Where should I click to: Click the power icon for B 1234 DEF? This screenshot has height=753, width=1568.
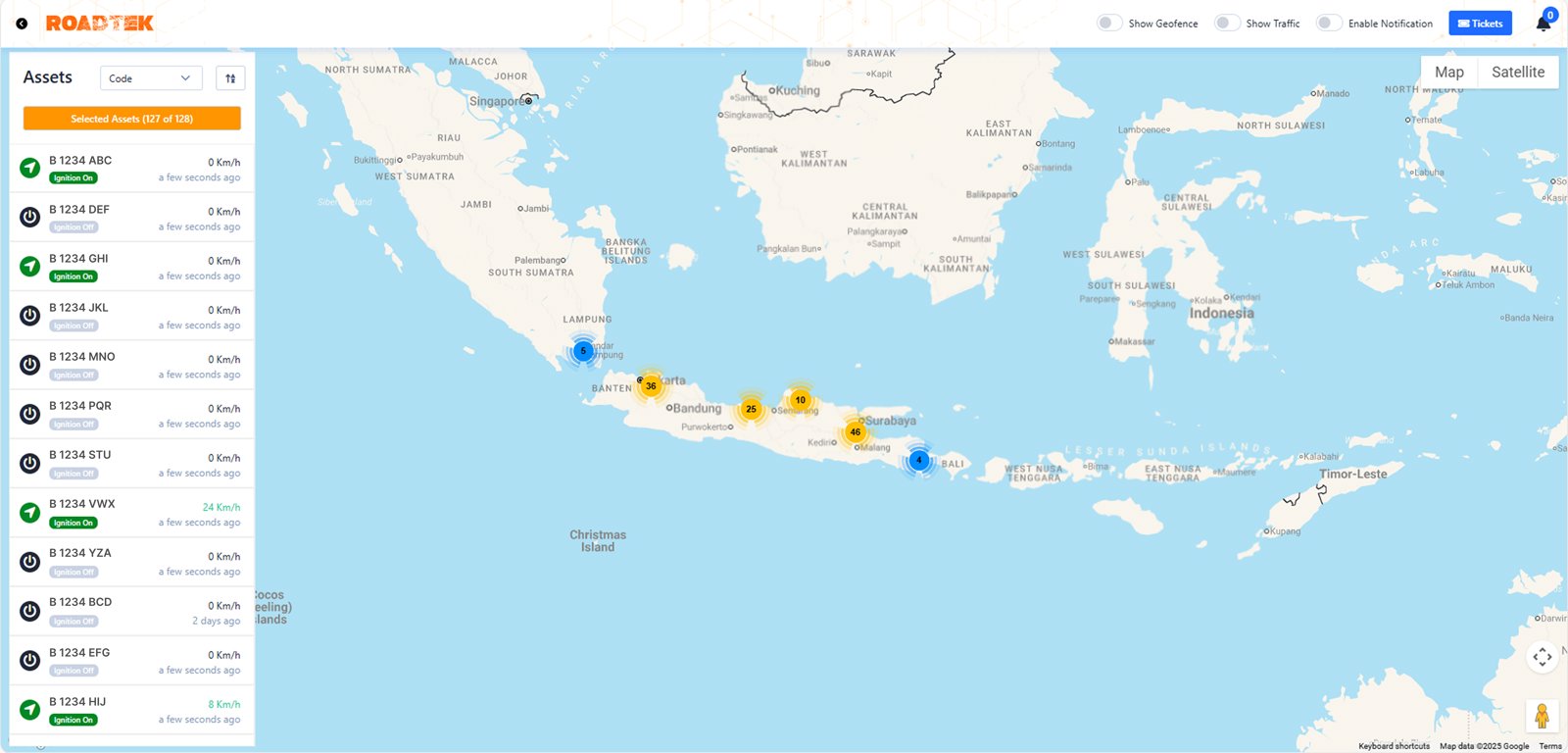click(x=30, y=218)
